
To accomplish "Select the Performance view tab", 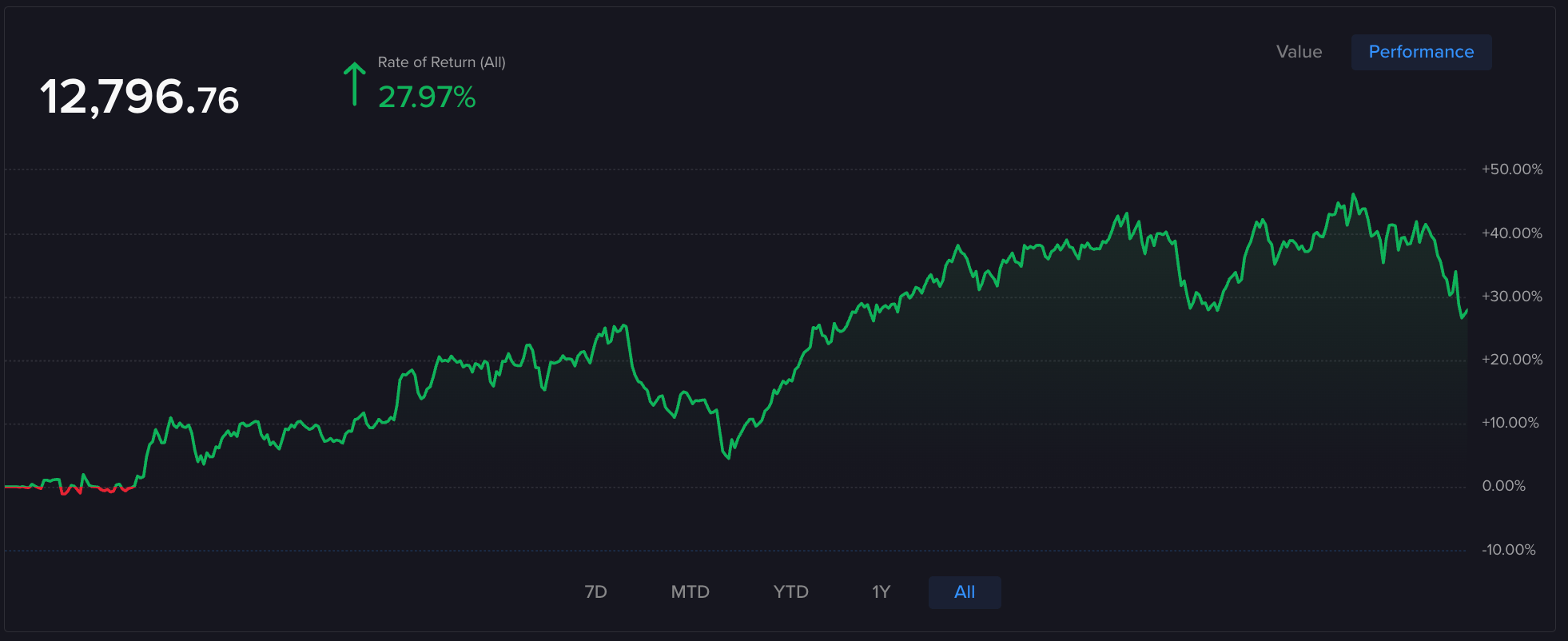I will pyautogui.click(x=1421, y=52).
